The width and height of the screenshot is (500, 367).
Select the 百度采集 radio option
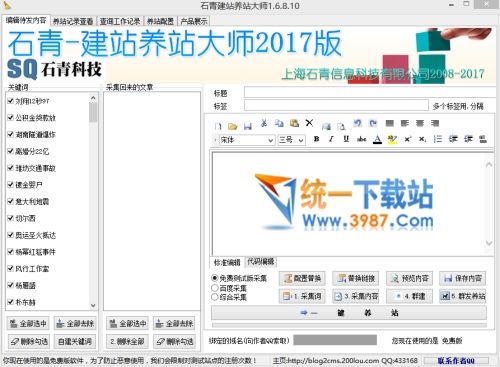215,288
